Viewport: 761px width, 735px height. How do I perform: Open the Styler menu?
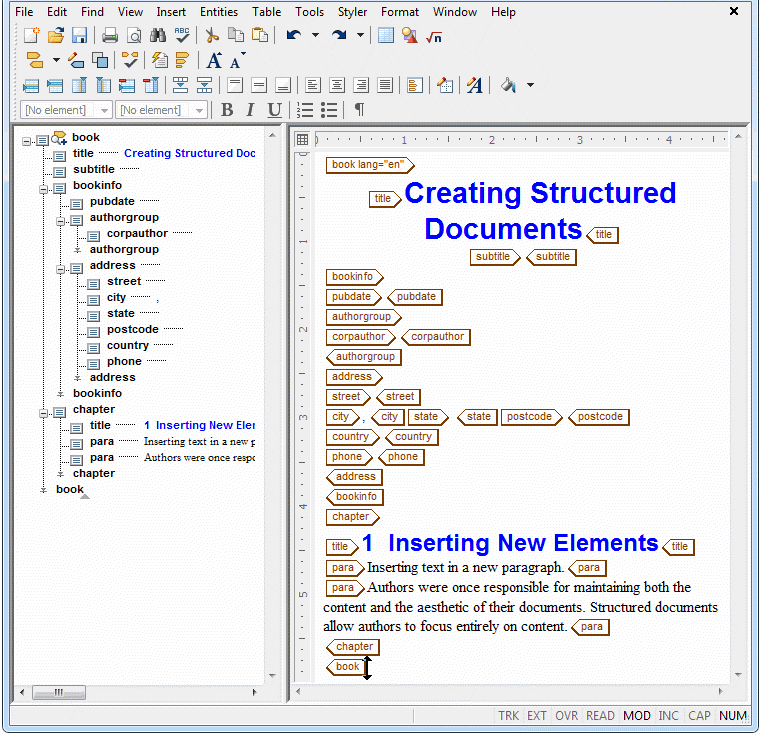[x=352, y=12]
